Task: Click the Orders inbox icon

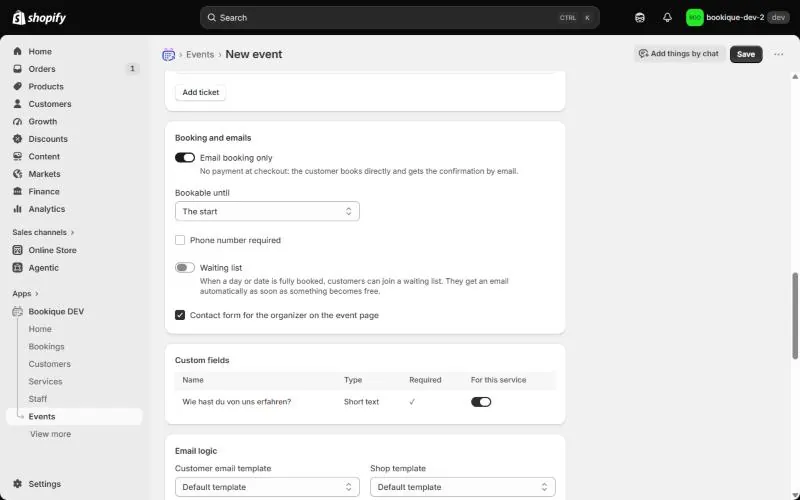Action: pyautogui.click(x=17, y=69)
